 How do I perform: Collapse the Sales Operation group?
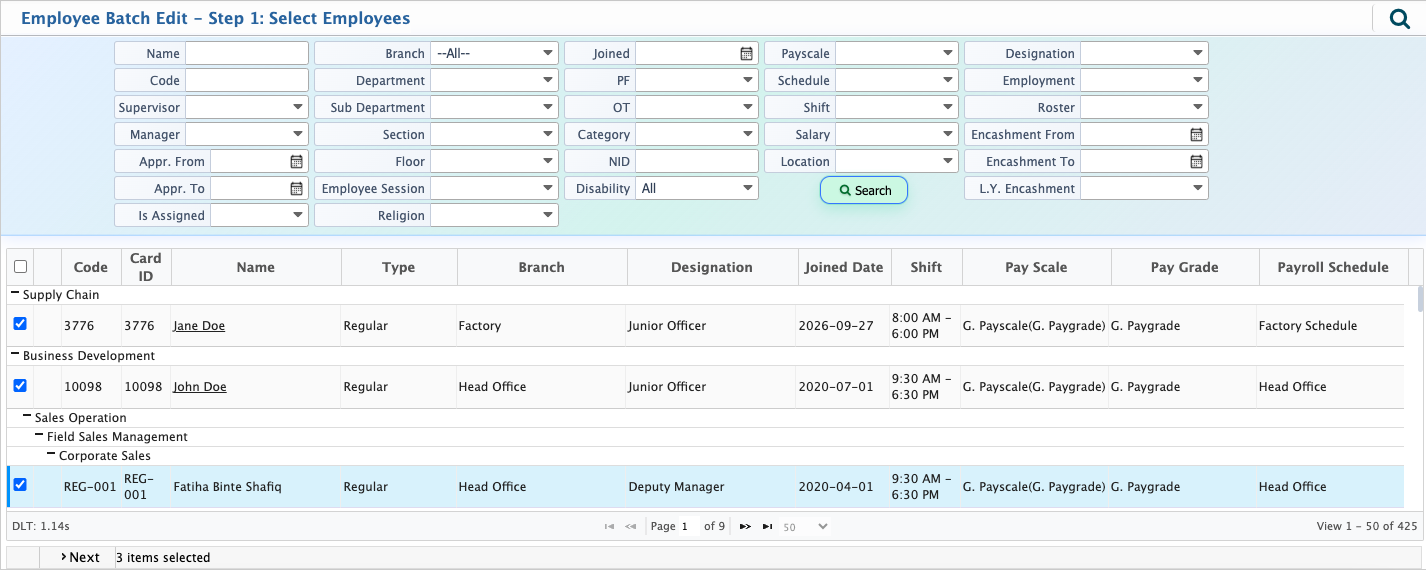click(x=28, y=416)
